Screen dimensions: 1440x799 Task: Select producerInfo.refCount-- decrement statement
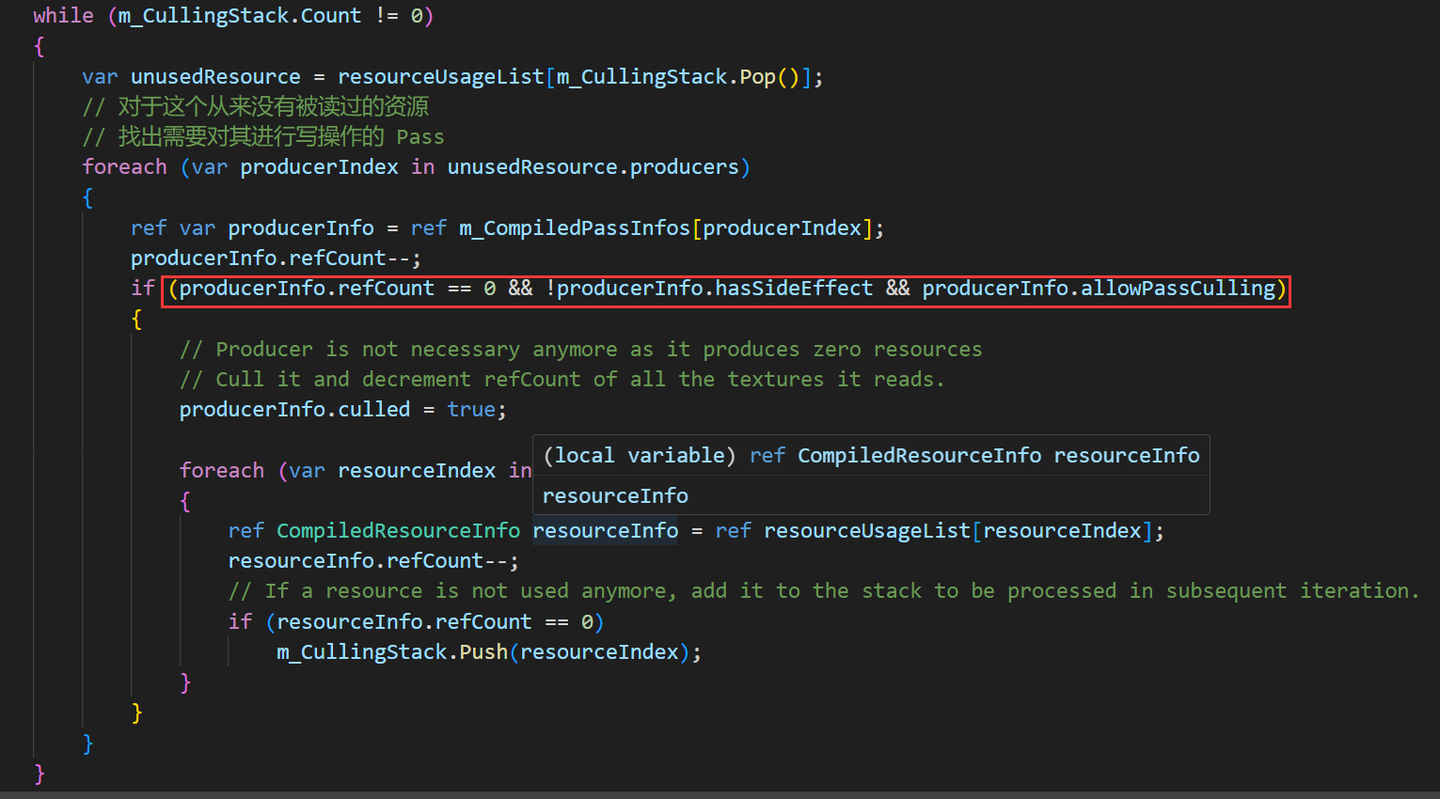[275, 257]
